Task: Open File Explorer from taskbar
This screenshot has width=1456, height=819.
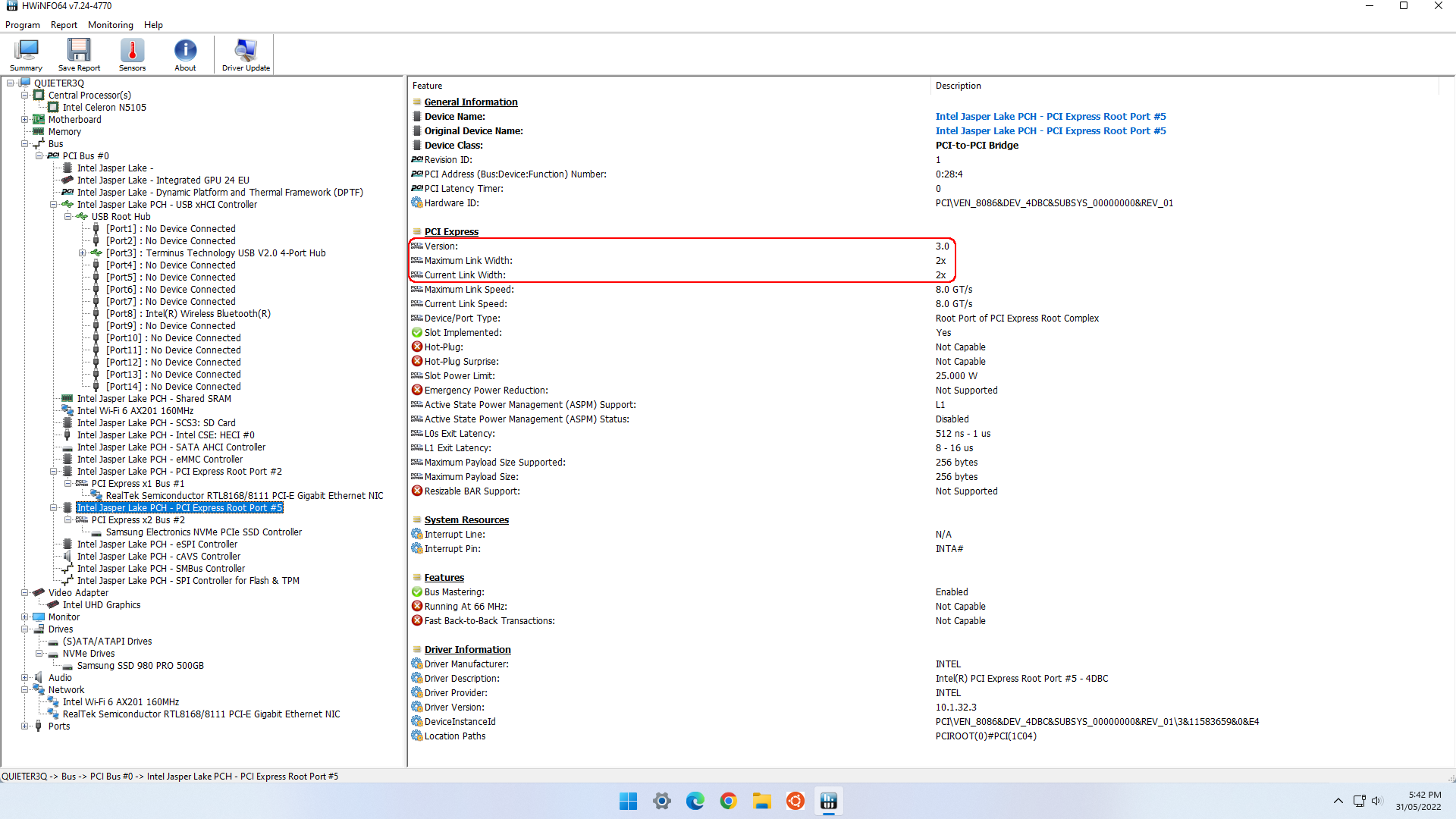Action: coord(761,802)
